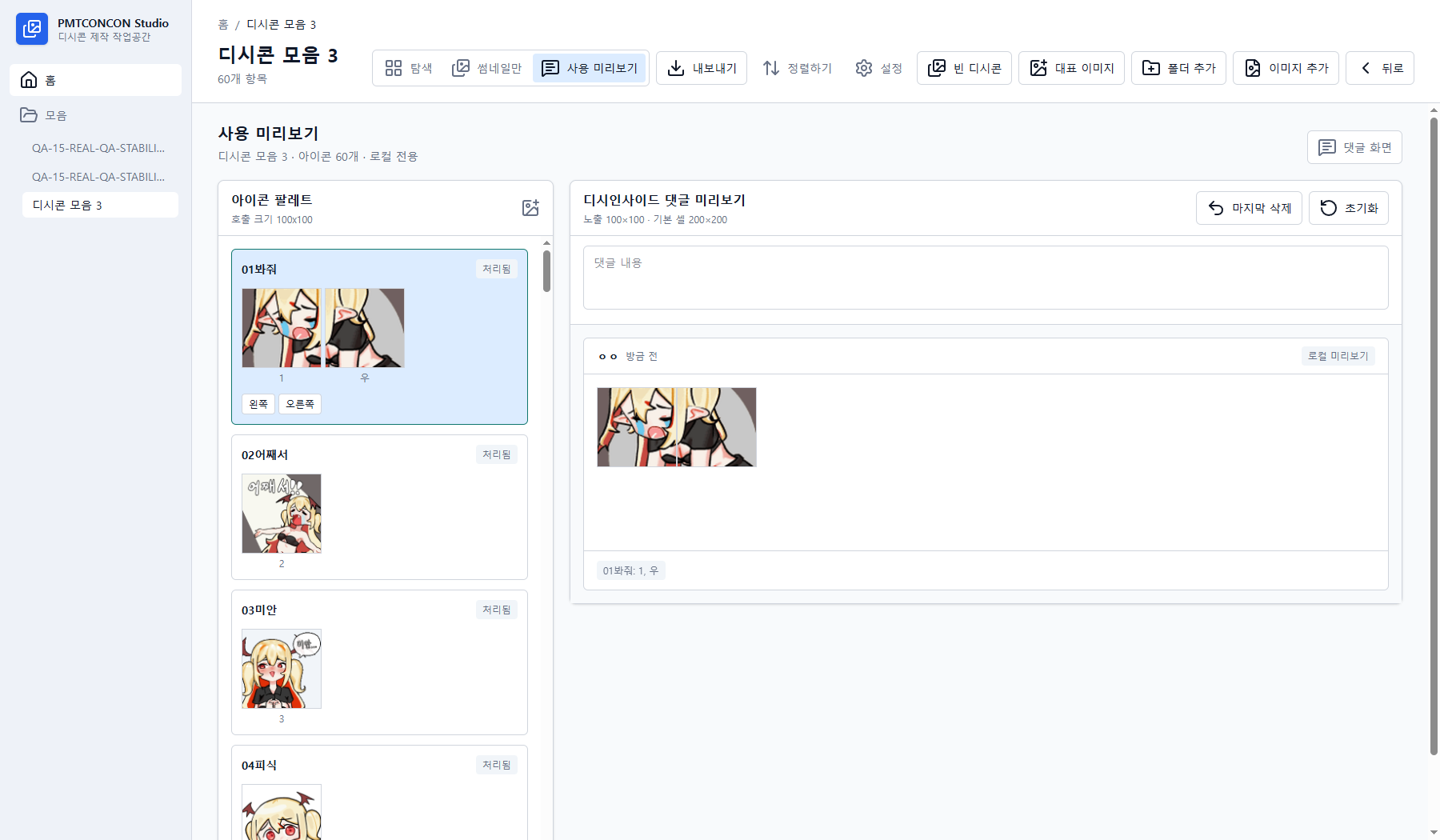This screenshot has height=840, width=1440.
Task: Click the left dccon image in comment preview
Action: click(637, 427)
